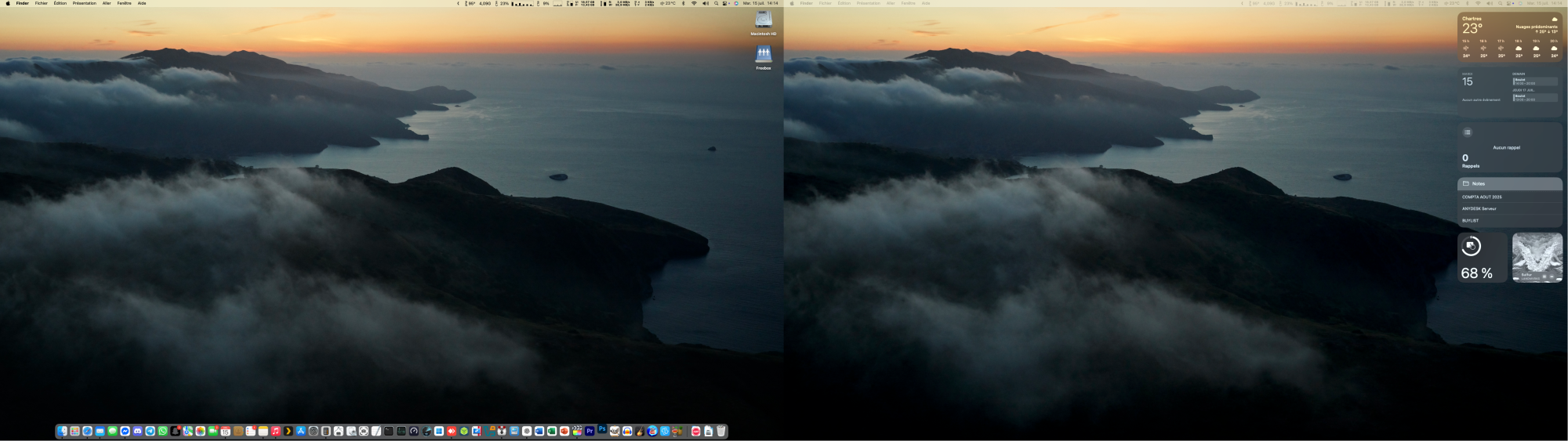The height and width of the screenshot is (441, 1568).
Task: Open the Édition menu
Action: click(x=60, y=3)
